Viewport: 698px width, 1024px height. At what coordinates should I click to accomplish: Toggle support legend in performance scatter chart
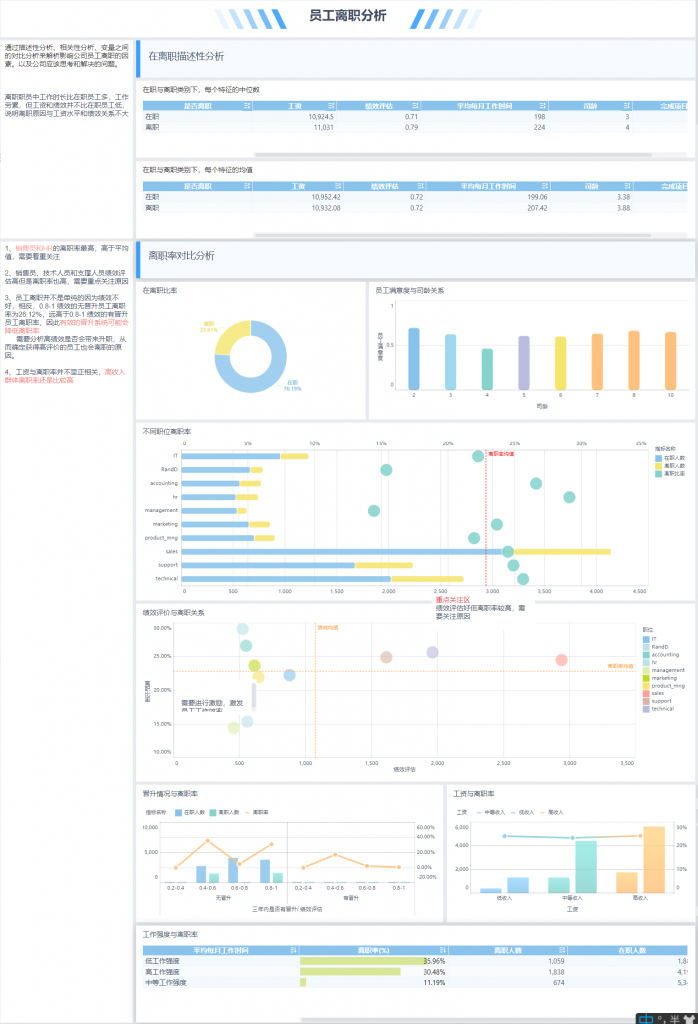657,701
